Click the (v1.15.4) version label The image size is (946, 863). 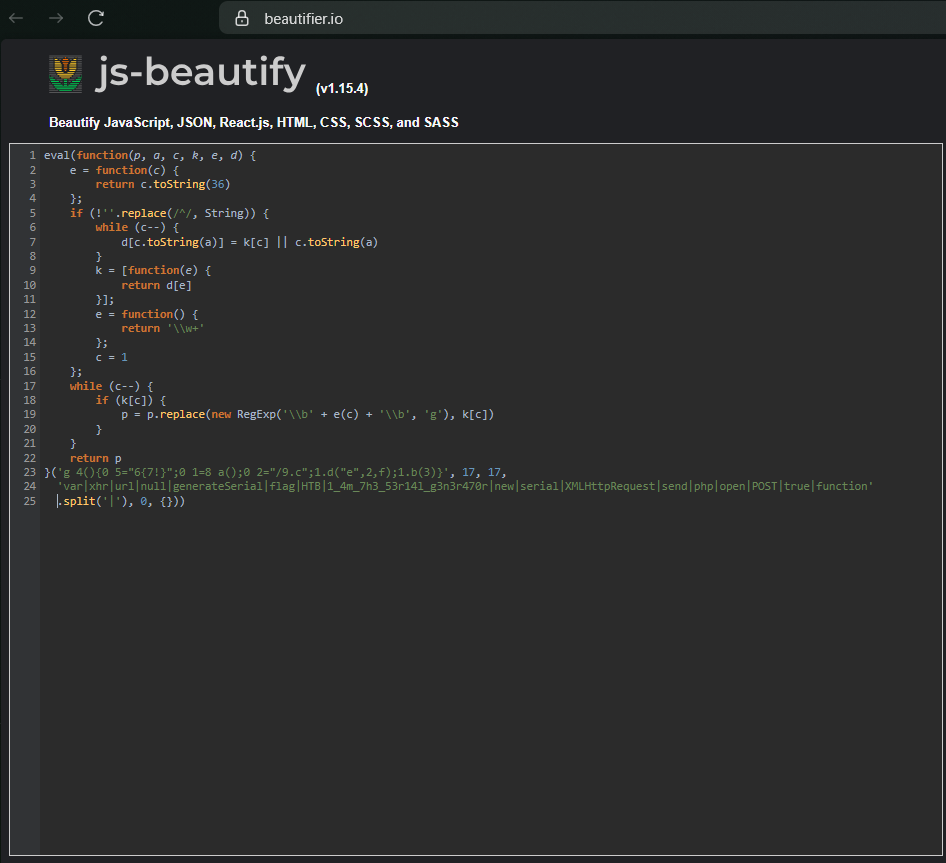click(x=342, y=88)
